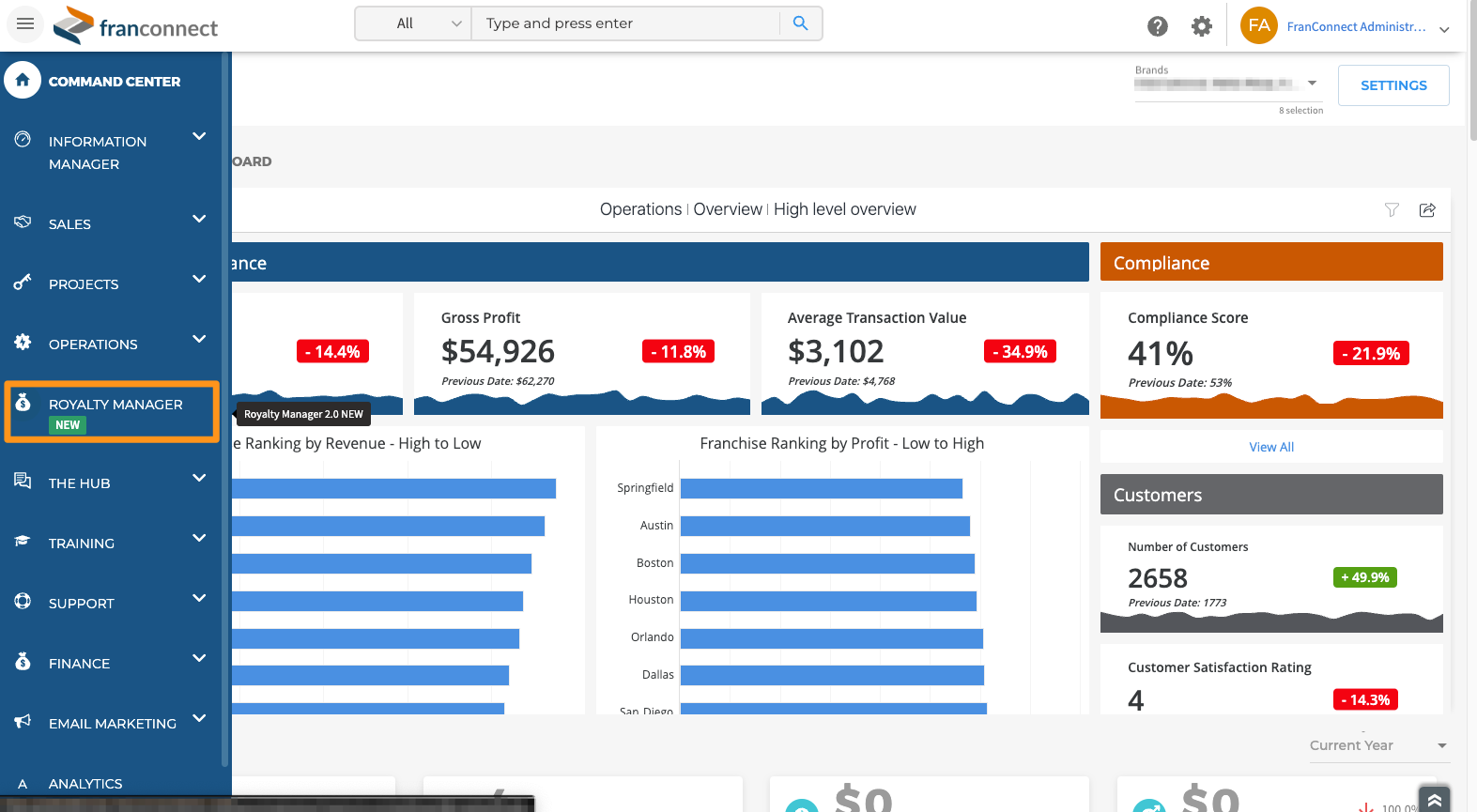Expand the Operations menu chevron
Screen dimensions: 1477x812
(199, 339)
